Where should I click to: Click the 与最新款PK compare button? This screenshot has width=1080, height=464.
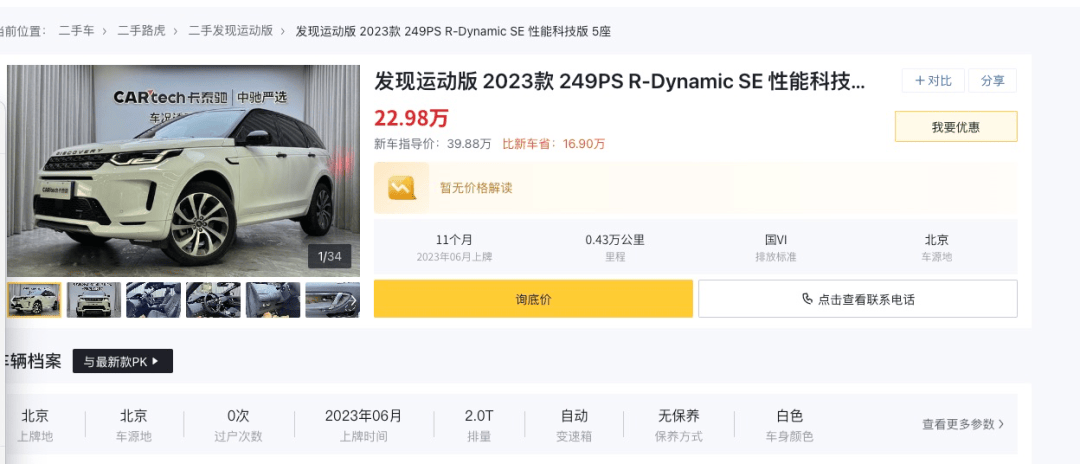(122, 361)
